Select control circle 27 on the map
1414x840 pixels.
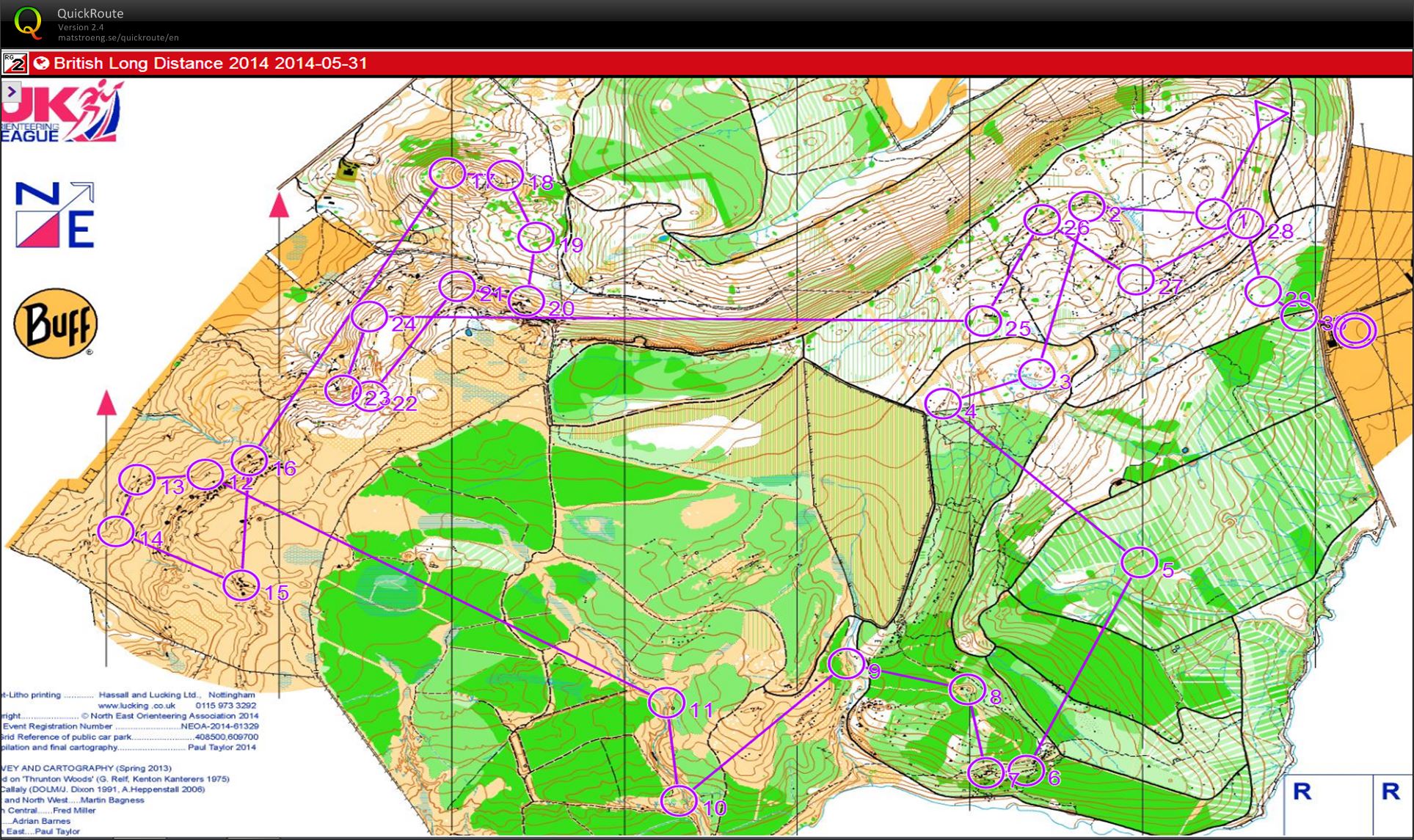1135,280
